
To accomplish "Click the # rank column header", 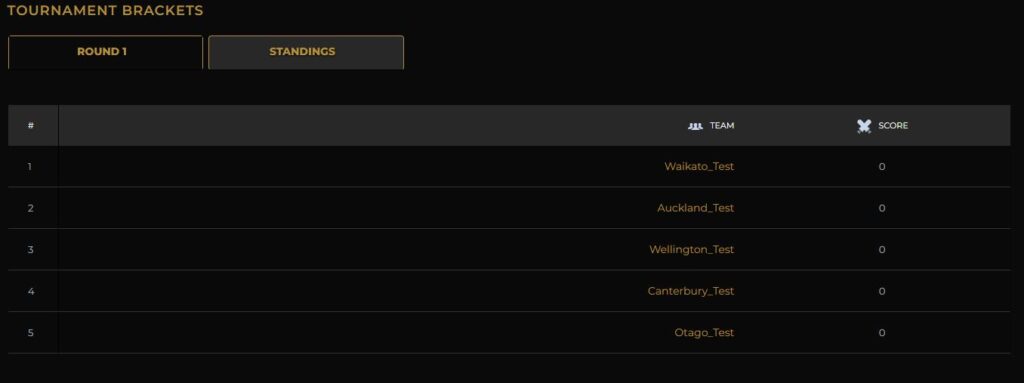I will 31,125.
